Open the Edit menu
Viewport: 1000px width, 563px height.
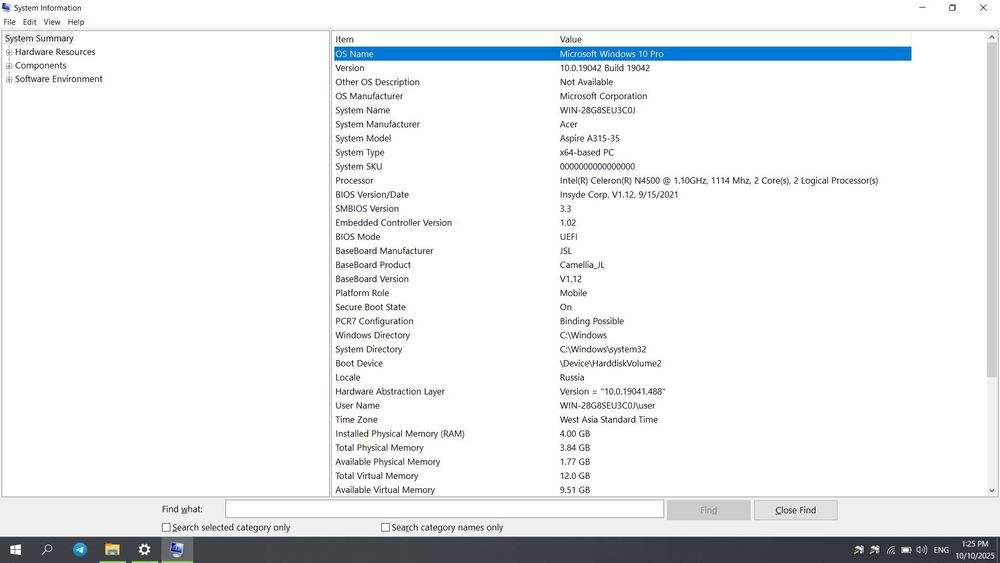pos(29,22)
